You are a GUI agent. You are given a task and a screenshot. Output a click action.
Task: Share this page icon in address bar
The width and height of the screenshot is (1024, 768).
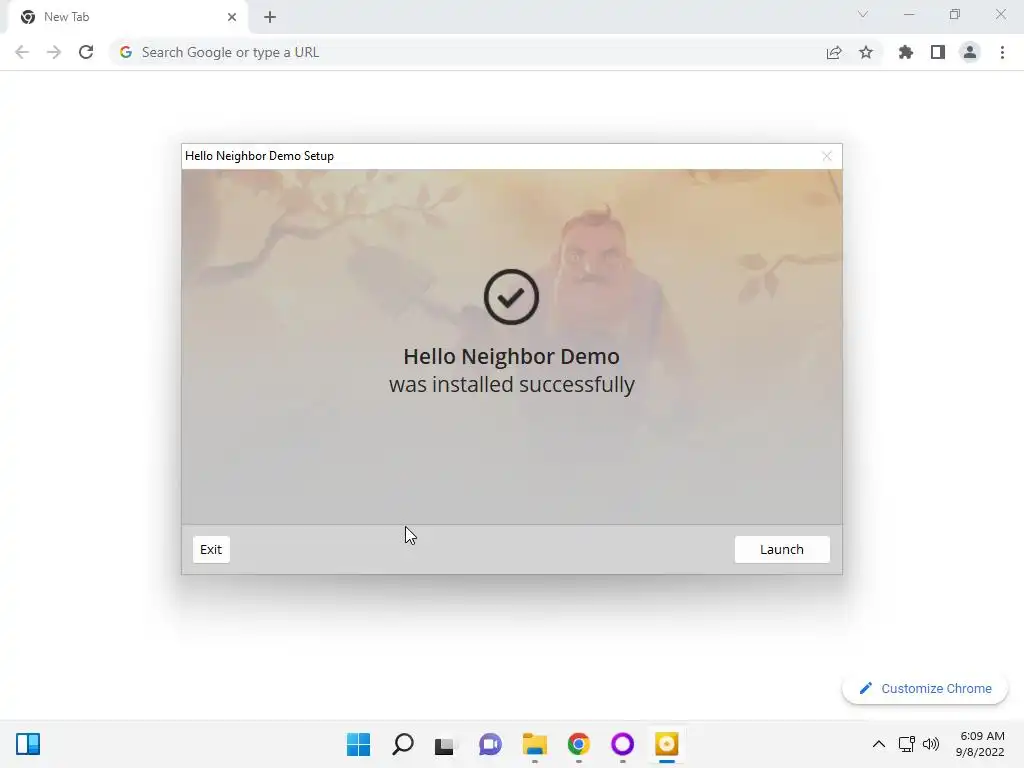coord(834,52)
